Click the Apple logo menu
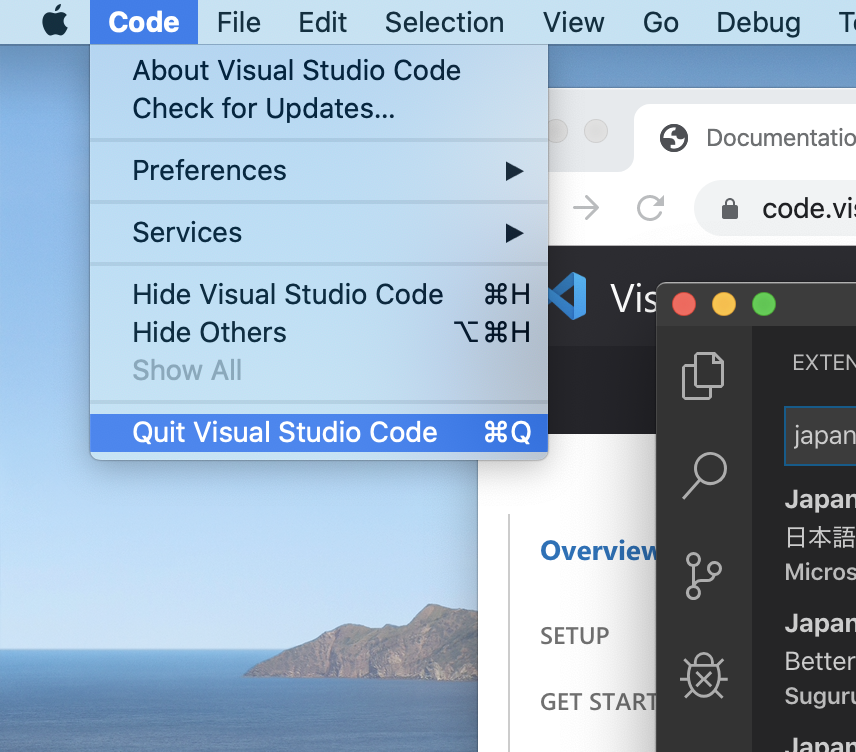 click(55, 22)
